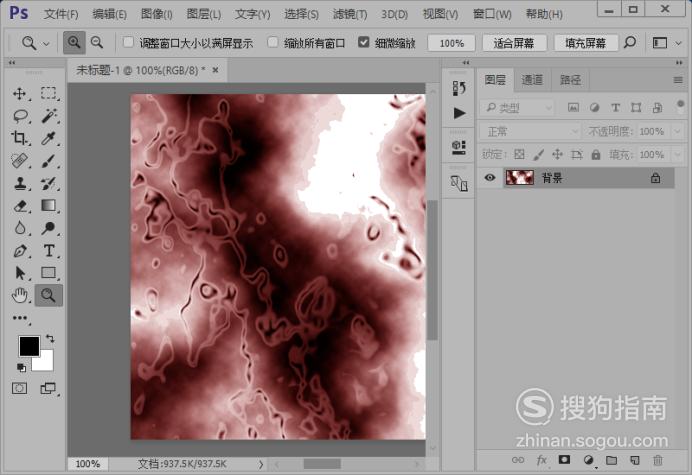Switch to the 通道 tab

(532, 80)
